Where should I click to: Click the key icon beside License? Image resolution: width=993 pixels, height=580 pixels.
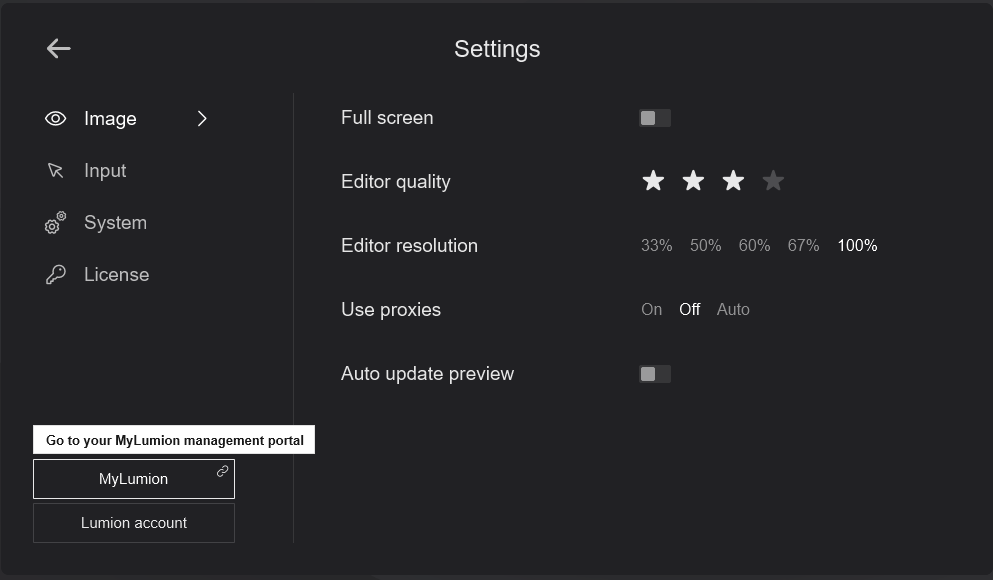[56, 273]
